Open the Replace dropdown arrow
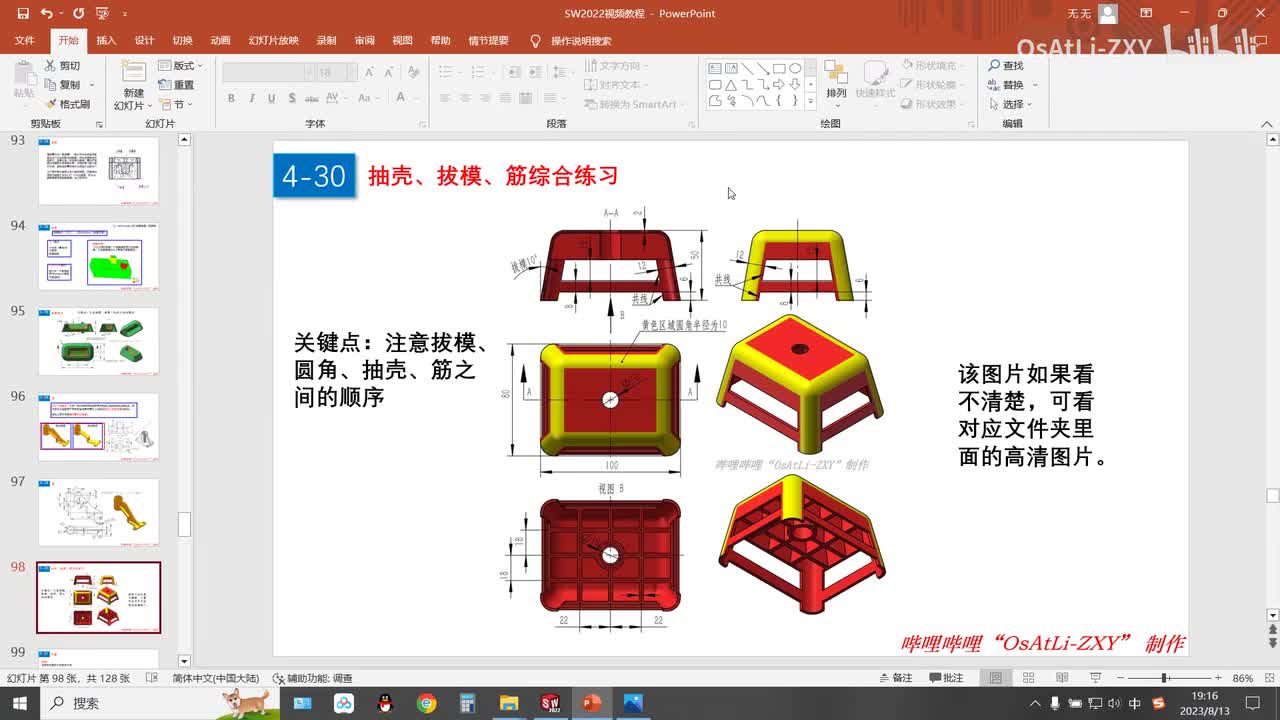The height and width of the screenshot is (720, 1280). 1035,85
